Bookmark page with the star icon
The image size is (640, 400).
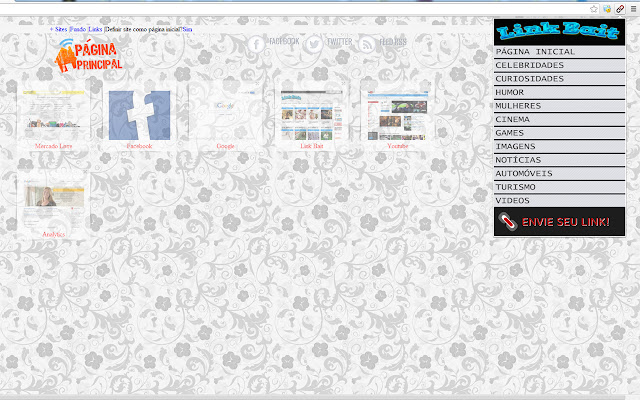[594, 9]
